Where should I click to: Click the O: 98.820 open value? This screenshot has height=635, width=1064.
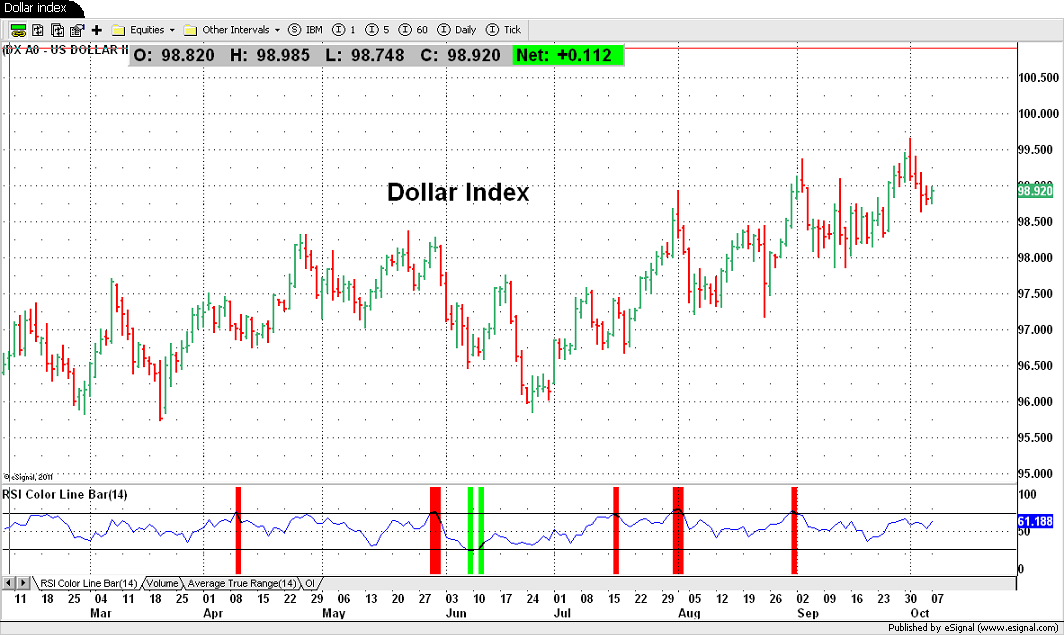point(174,55)
